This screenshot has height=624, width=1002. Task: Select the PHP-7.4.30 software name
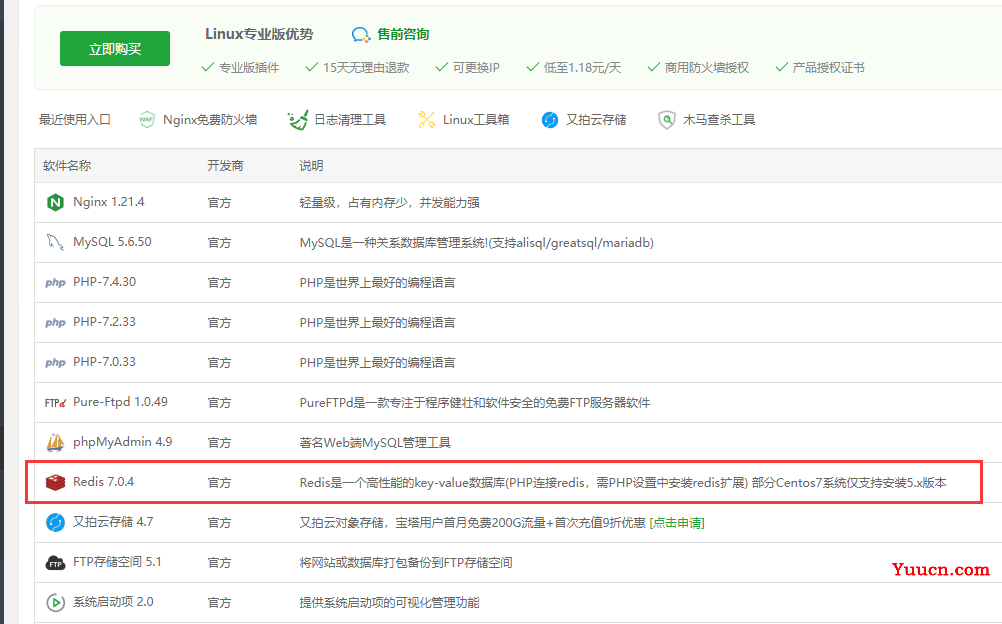[105, 282]
